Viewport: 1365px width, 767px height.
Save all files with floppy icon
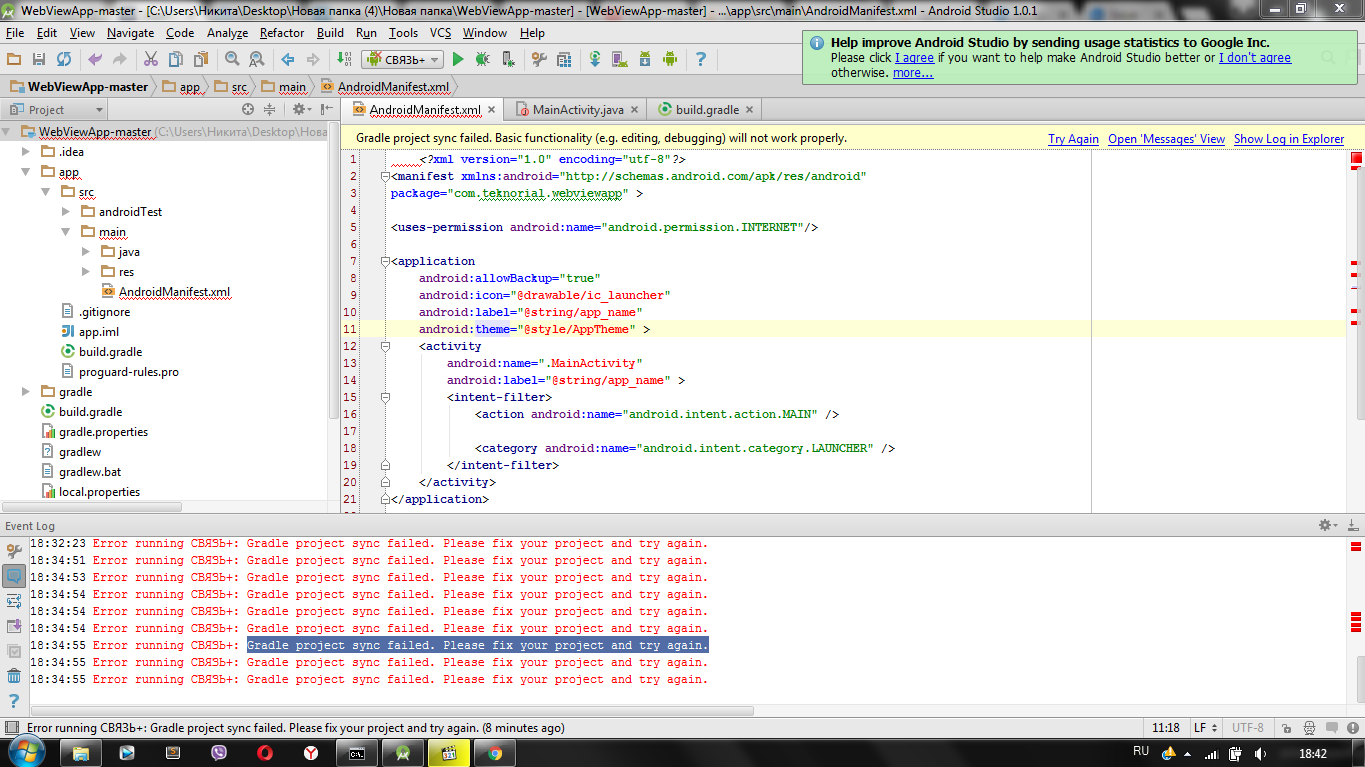[x=39, y=60]
